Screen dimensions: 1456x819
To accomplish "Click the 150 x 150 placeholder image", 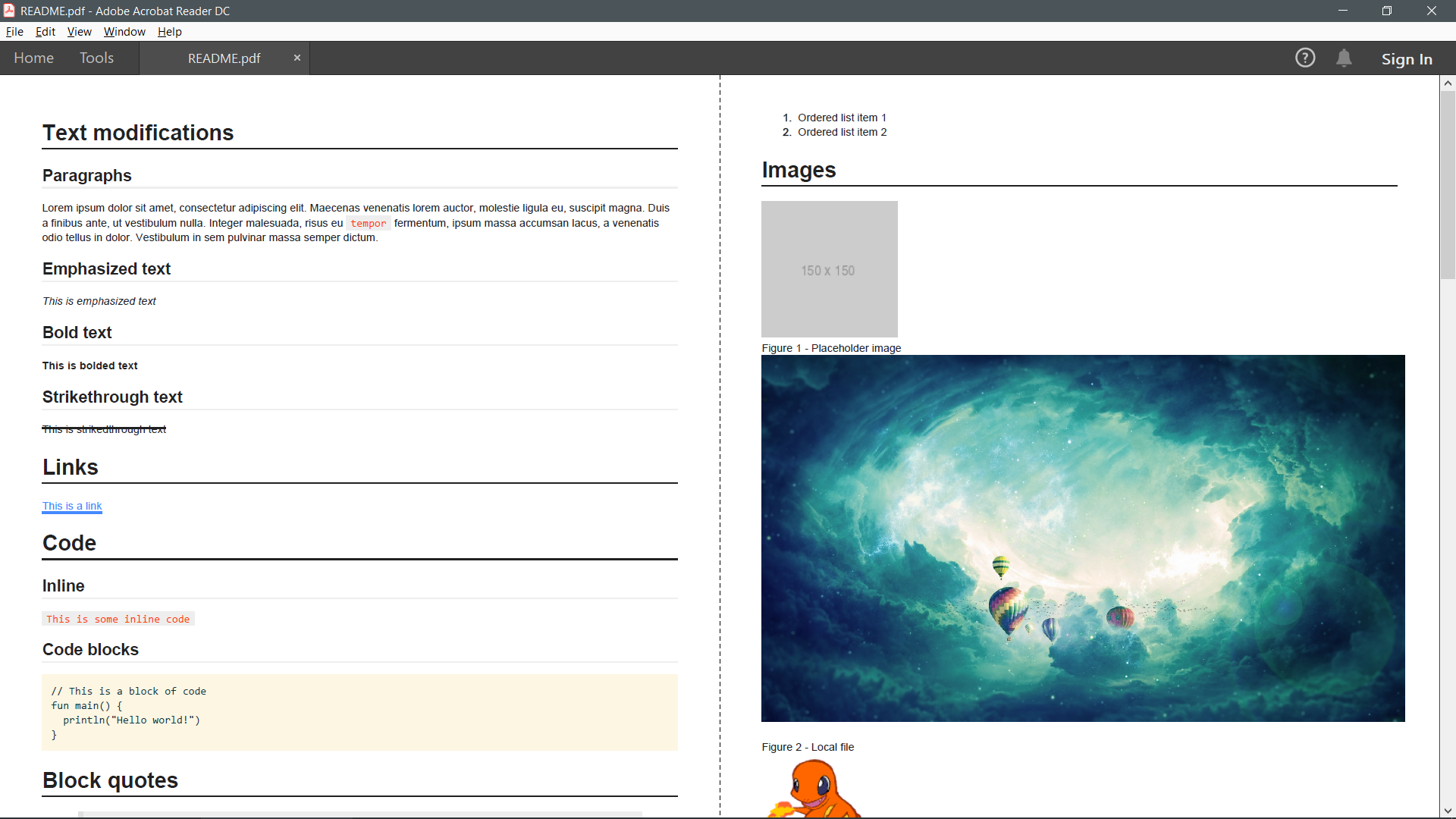I will 829,269.
